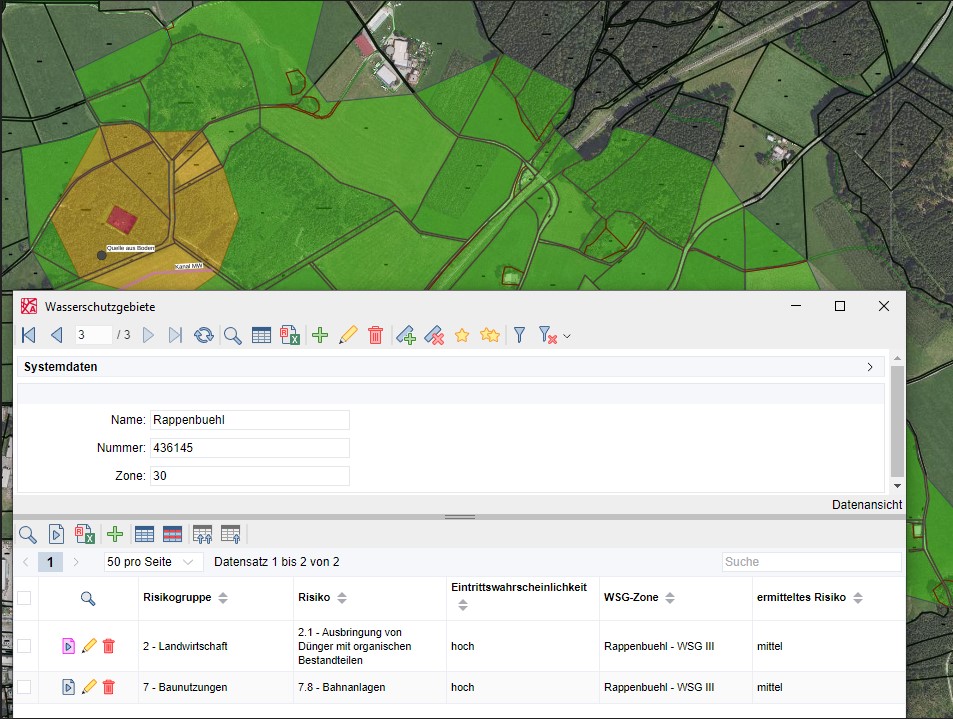Click the Excel export icon in top toolbar
The height and width of the screenshot is (719, 953).
[x=290, y=335]
